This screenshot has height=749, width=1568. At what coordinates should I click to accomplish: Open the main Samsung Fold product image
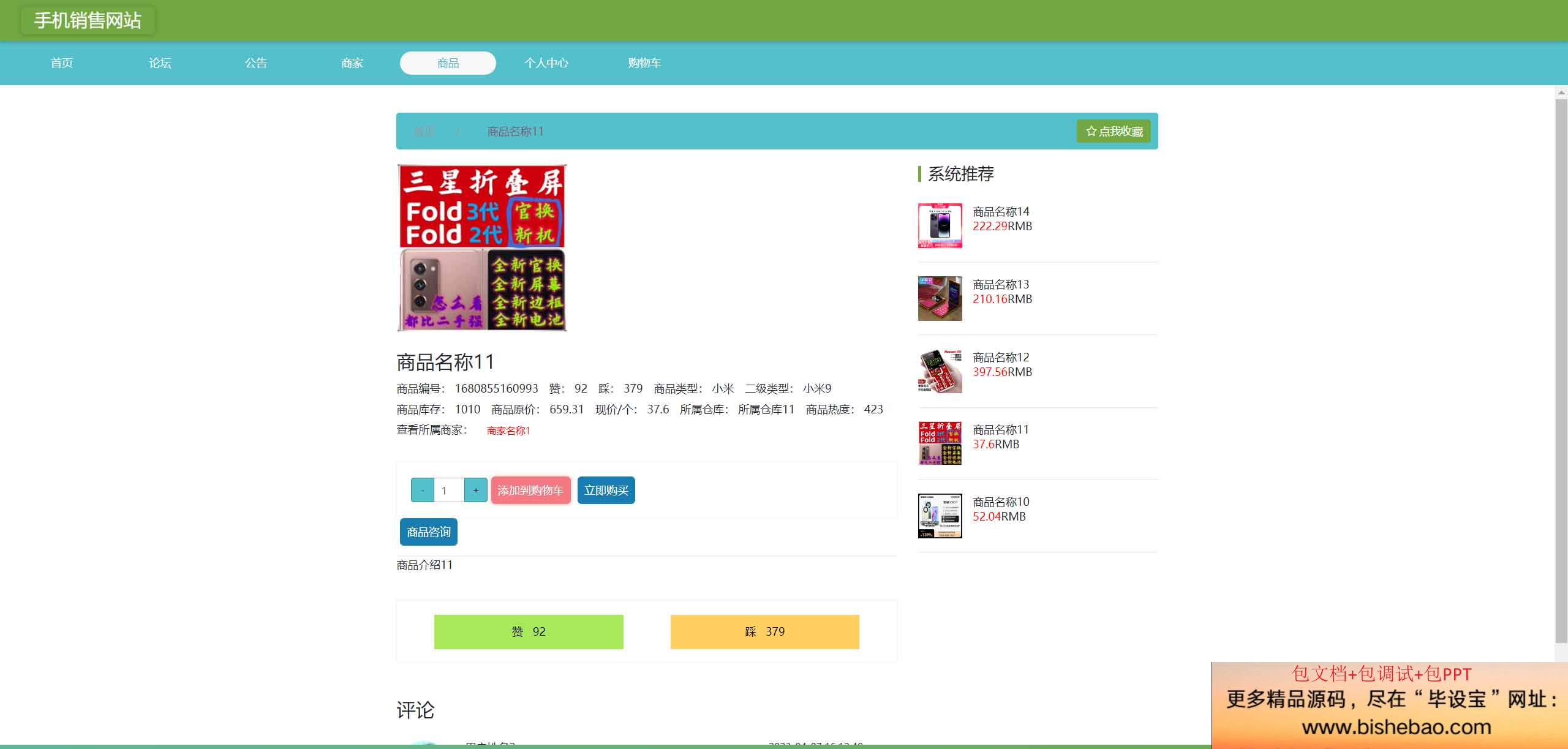tap(482, 247)
